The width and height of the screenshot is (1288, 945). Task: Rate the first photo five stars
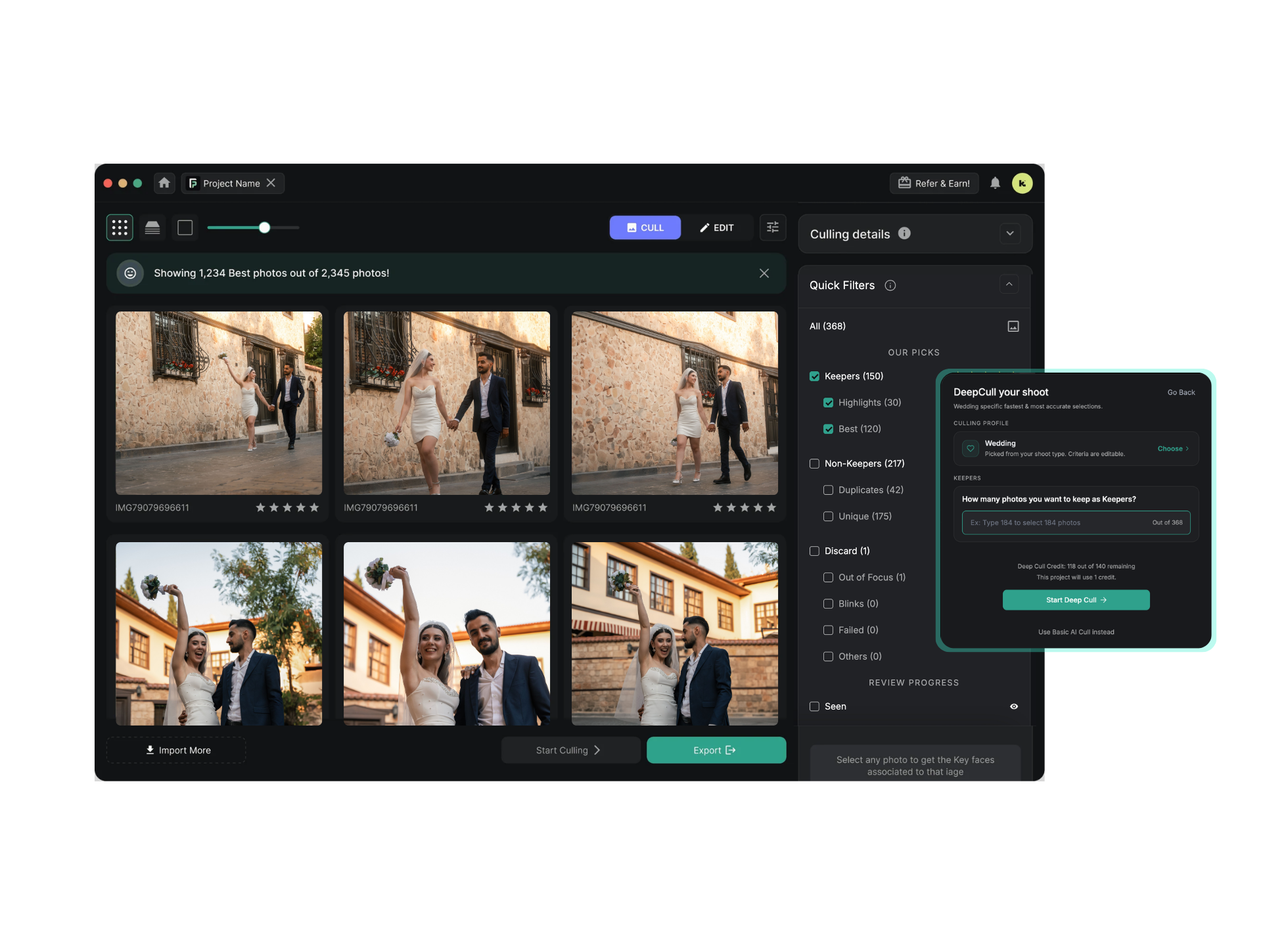pyautogui.click(x=314, y=507)
